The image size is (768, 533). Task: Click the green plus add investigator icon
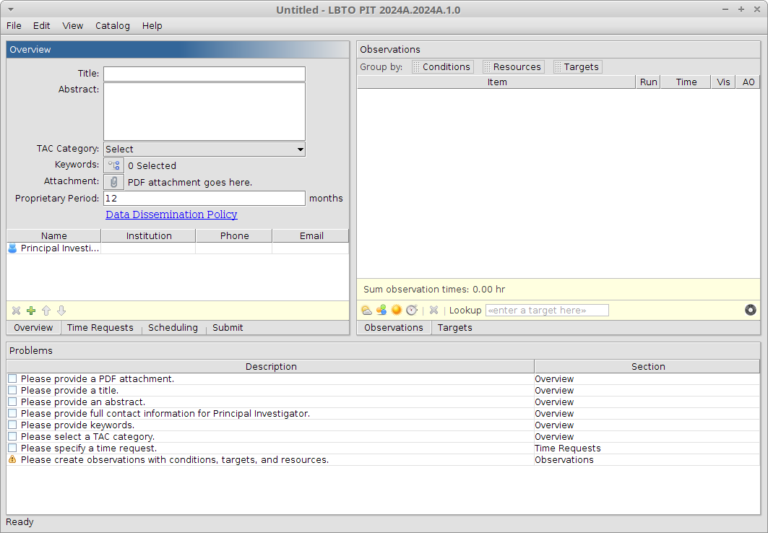click(x=31, y=311)
